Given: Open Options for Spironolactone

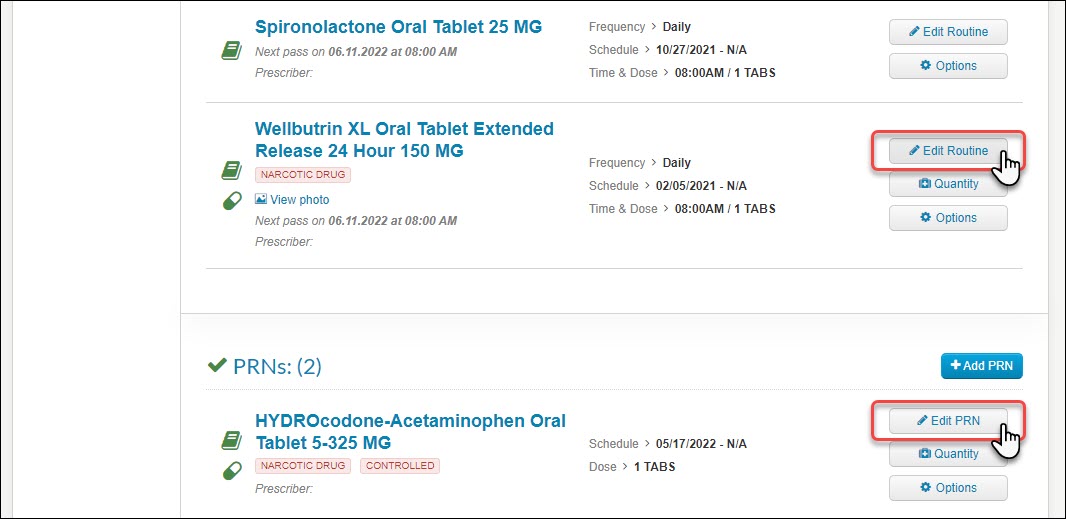Looking at the screenshot, I should tap(948, 66).
